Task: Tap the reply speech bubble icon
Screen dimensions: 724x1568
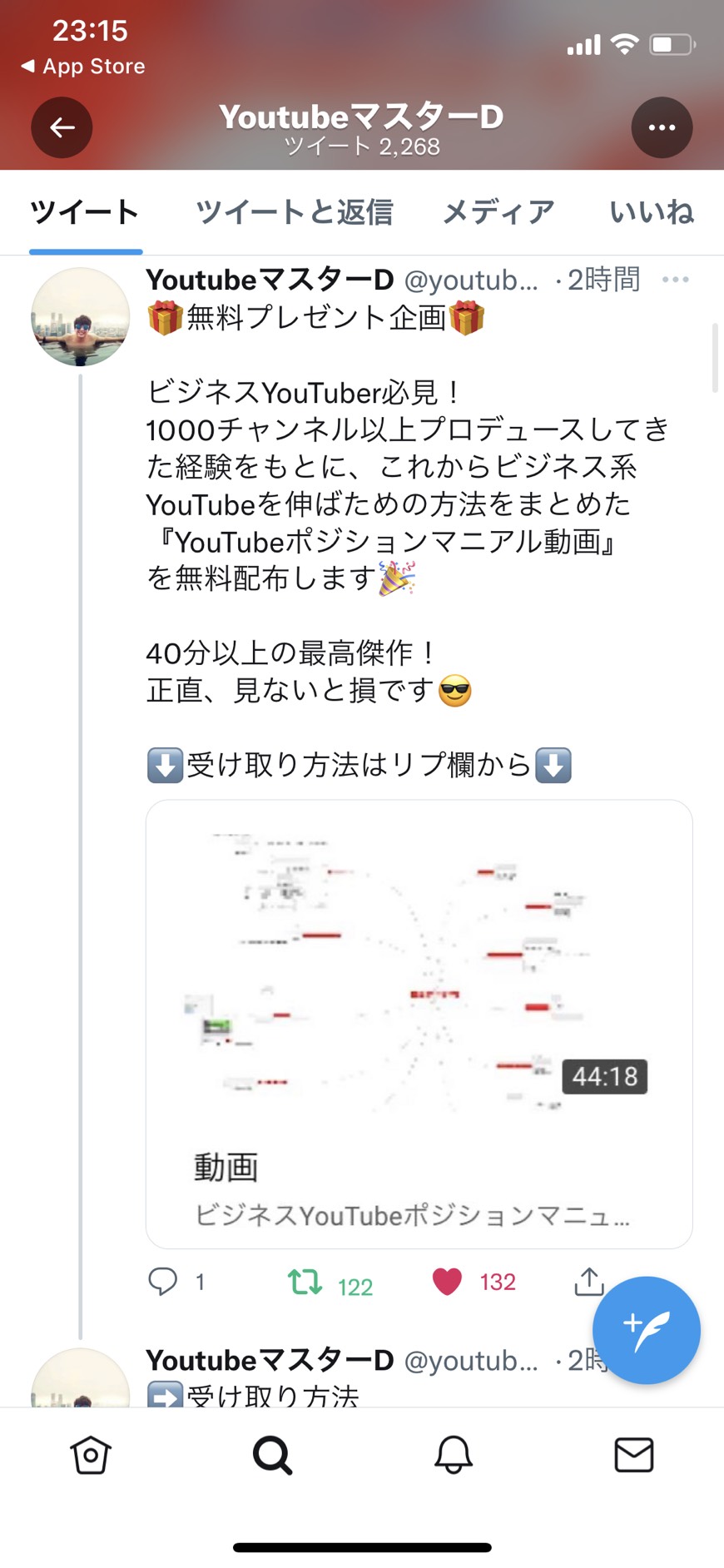Action: 162,1282
